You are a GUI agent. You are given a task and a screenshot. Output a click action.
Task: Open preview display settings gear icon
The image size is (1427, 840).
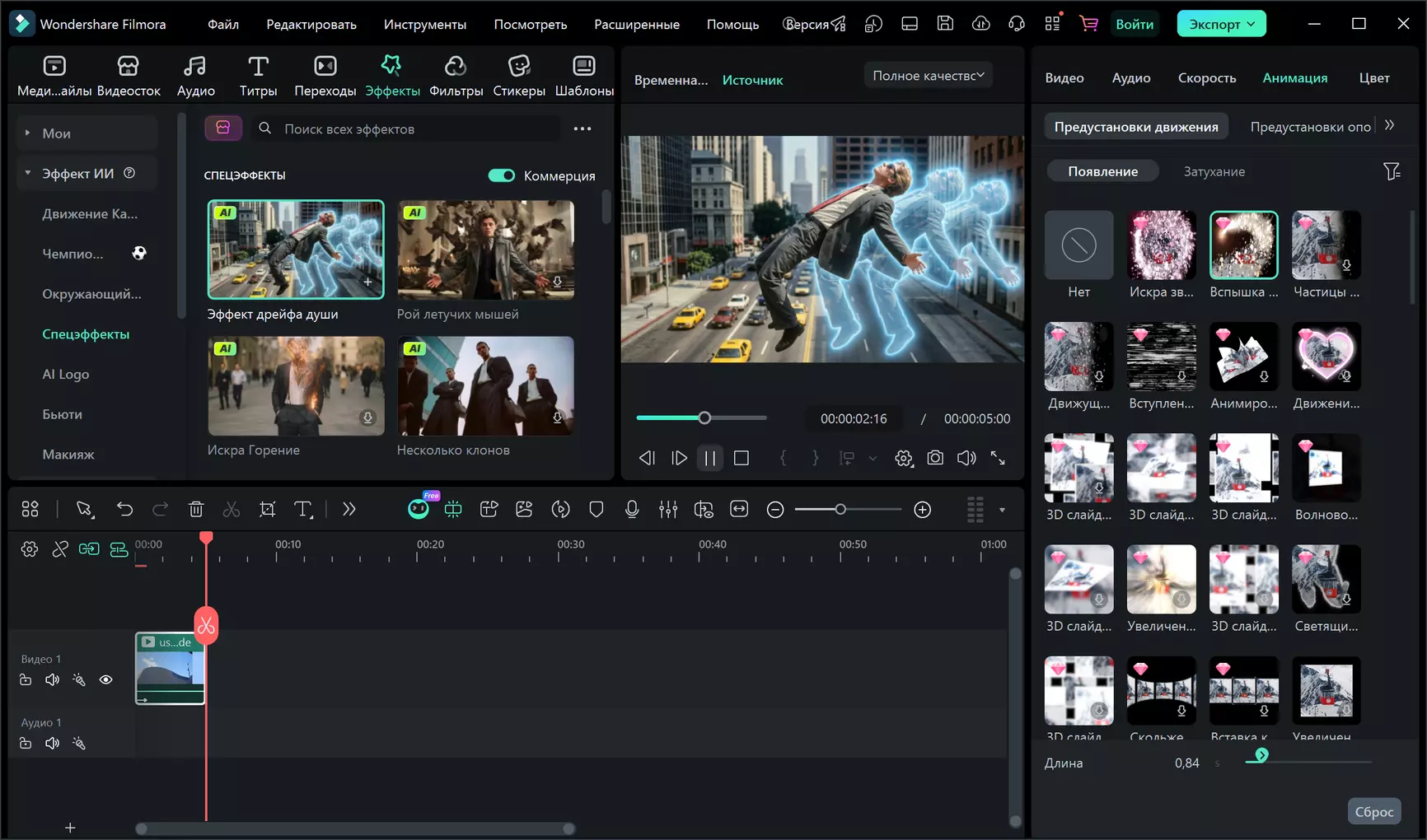tap(904, 458)
